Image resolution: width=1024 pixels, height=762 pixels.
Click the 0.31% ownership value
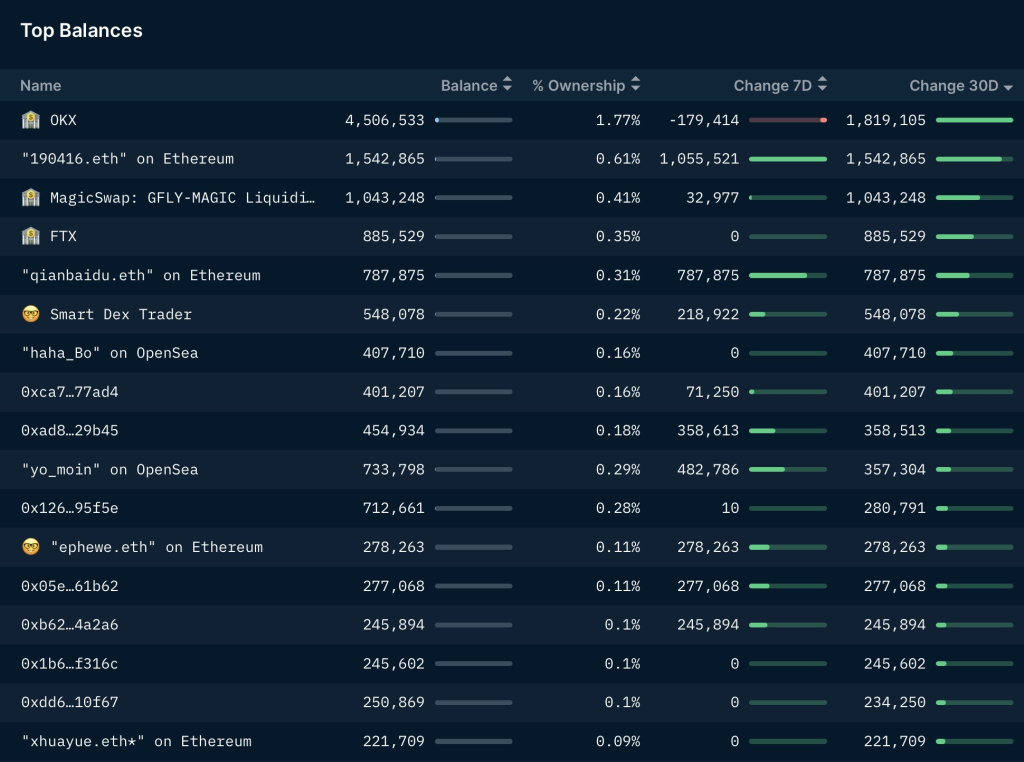[618, 276]
